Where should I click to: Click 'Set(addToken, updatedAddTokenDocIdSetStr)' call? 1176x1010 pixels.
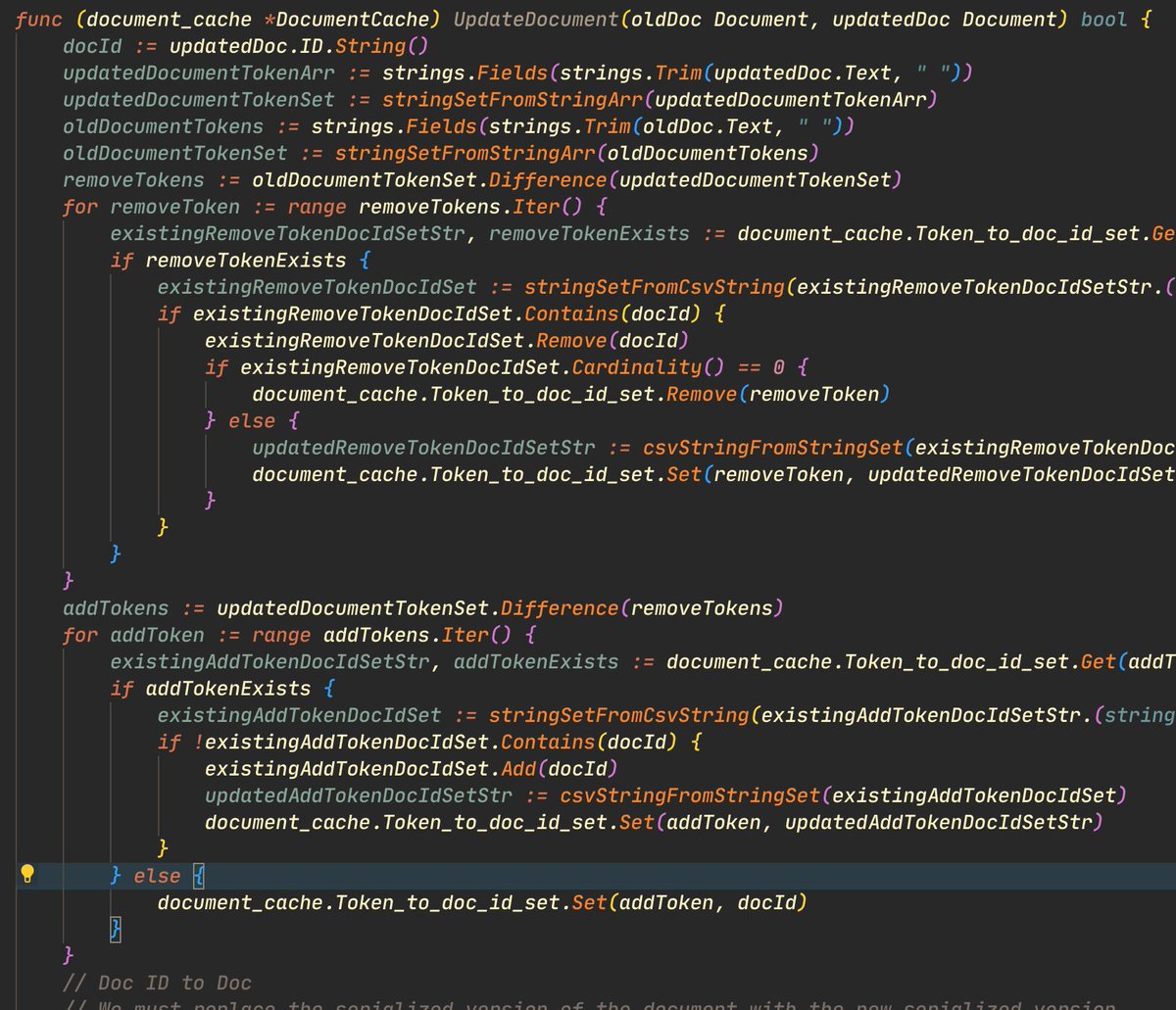point(861,821)
